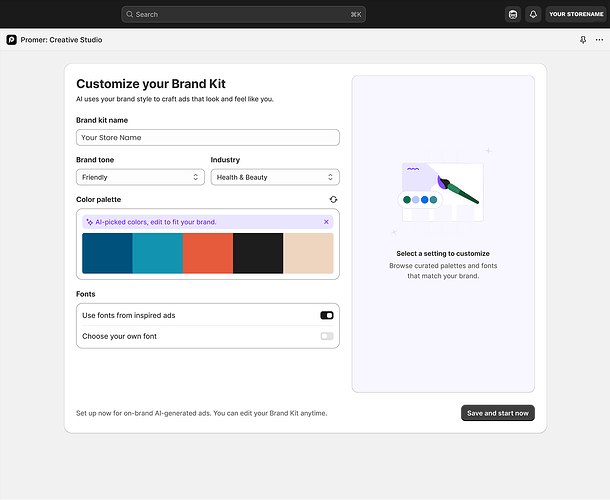Image resolution: width=610 pixels, height=500 pixels.
Task: Pick the orange-red color swatch
Action: tap(208, 253)
